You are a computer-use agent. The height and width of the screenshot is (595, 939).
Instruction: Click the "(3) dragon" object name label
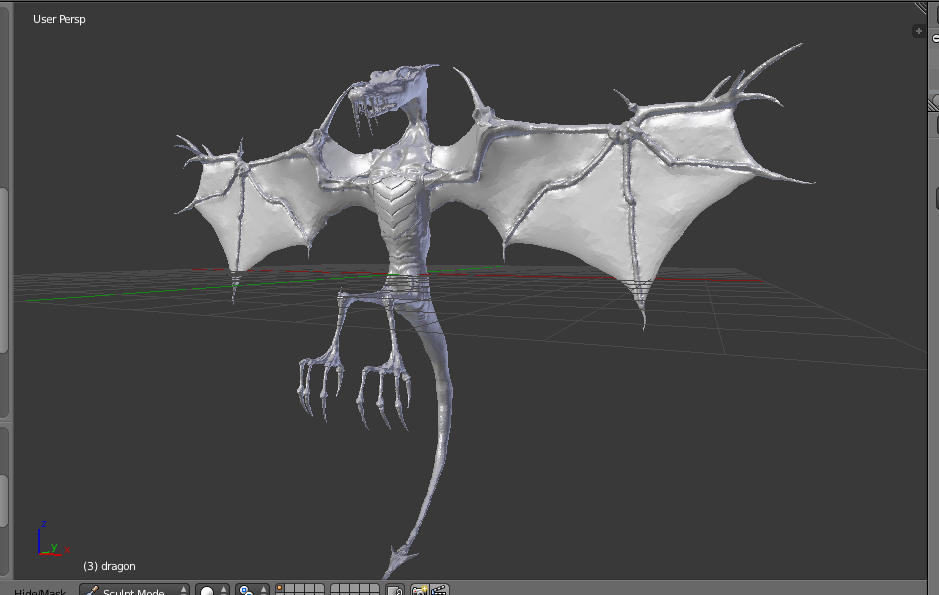click(109, 566)
